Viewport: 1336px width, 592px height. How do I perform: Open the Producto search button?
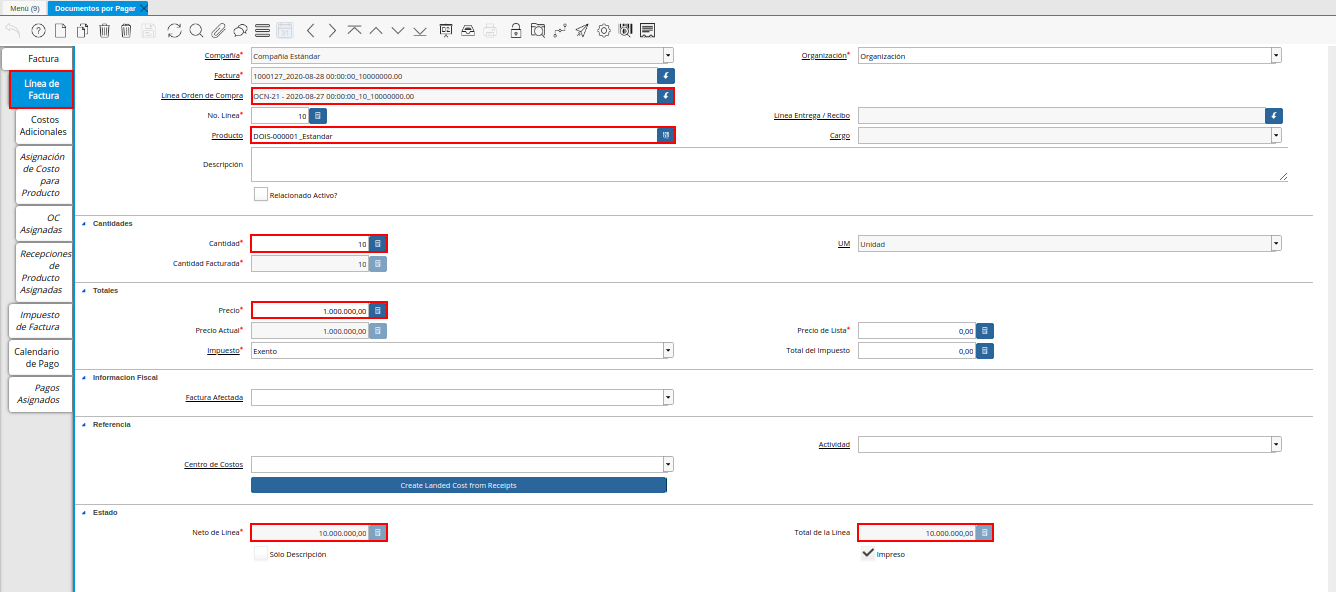pos(666,135)
